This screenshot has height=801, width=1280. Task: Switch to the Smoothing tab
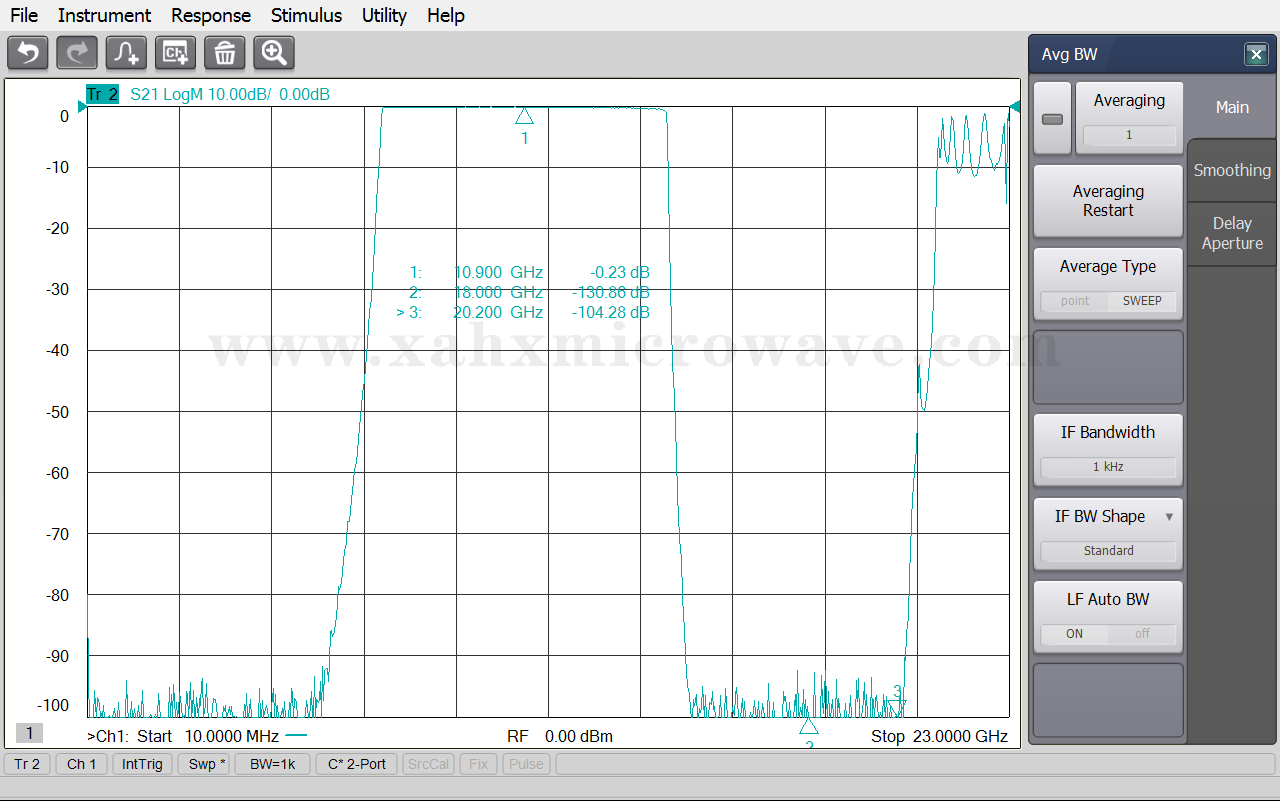tap(1232, 170)
